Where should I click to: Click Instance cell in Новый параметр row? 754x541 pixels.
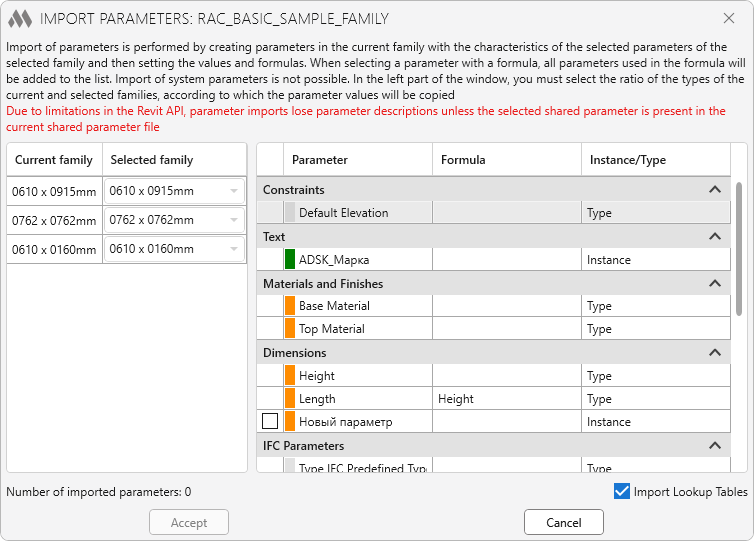coord(656,422)
